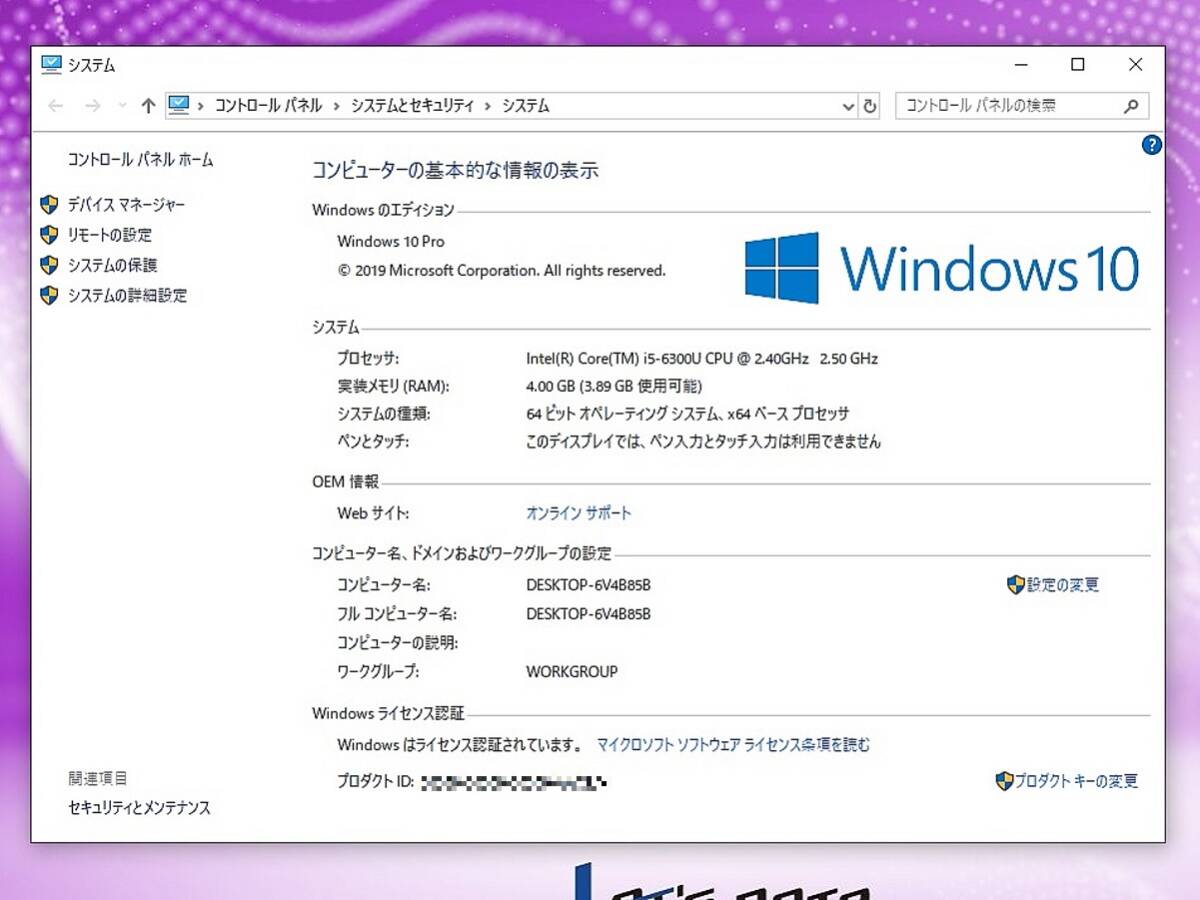The width and height of the screenshot is (1200, 900).
Task: Open help with blue question mark icon
Action: pos(1151,145)
